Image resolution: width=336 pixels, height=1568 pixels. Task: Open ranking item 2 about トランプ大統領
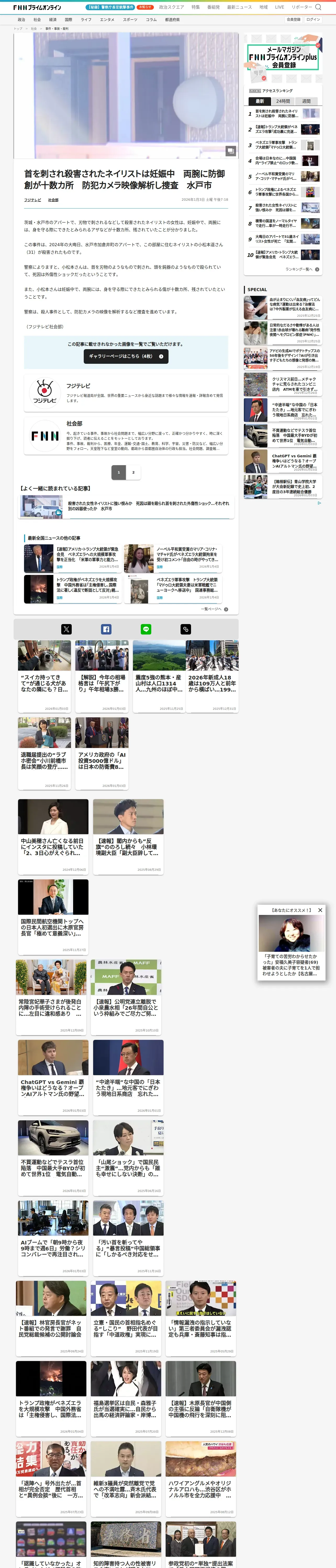tap(283, 130)
